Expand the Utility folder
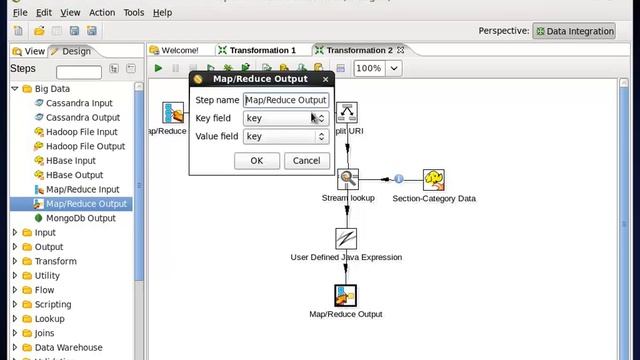This screenshot has width=640, height=360. click(x=15, y=276)
